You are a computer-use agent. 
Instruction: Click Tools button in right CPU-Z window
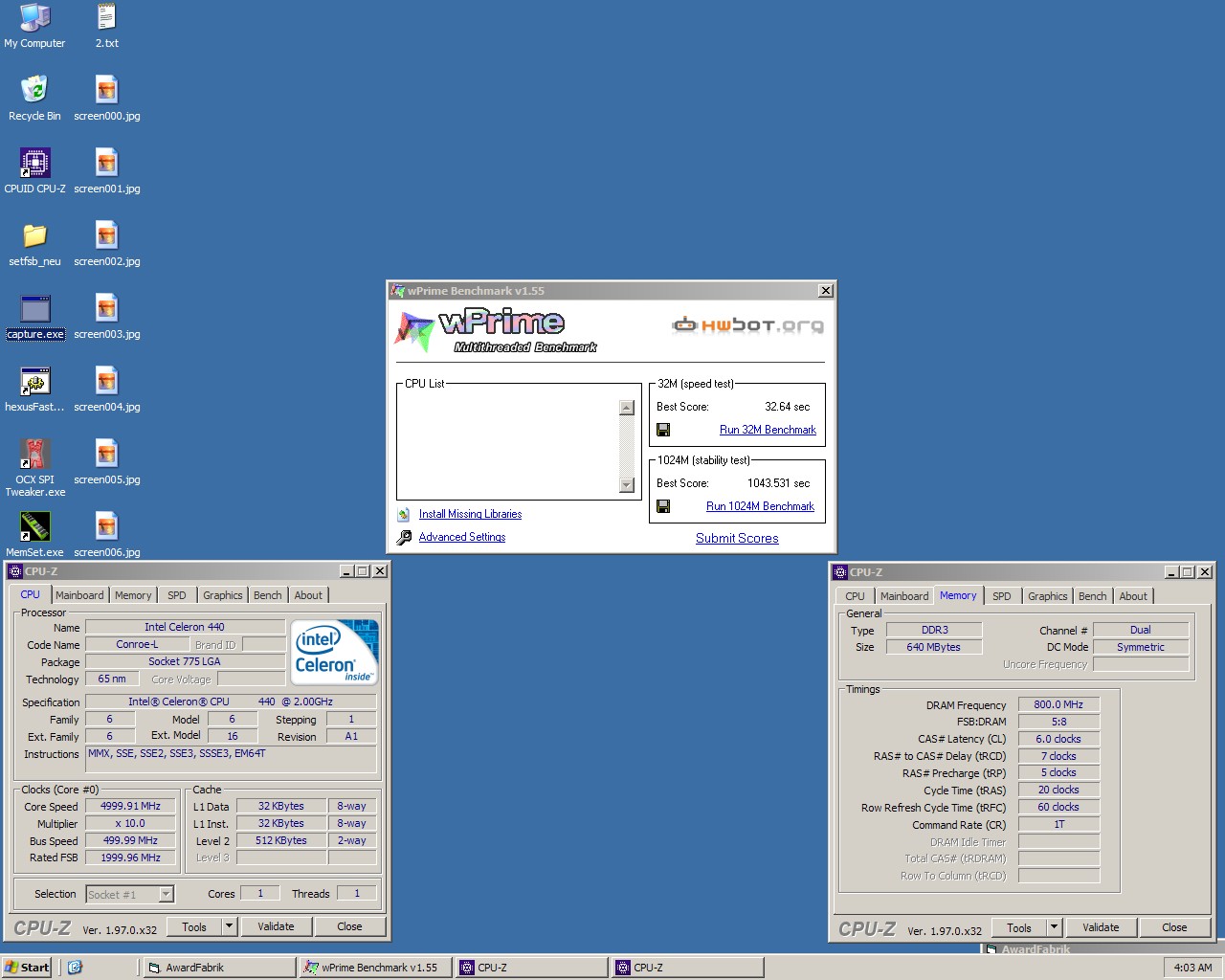point(1019,927)
